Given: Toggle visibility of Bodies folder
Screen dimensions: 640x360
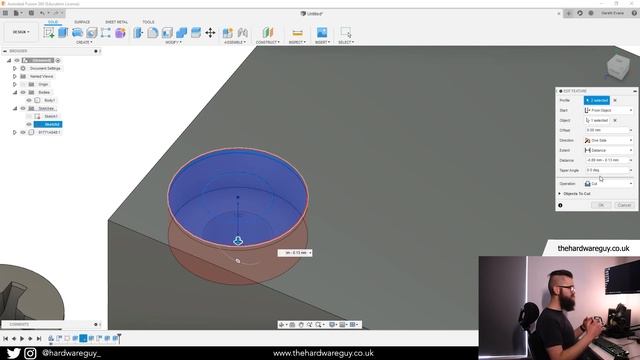Looking at the screenshot, I should [23, 92].
